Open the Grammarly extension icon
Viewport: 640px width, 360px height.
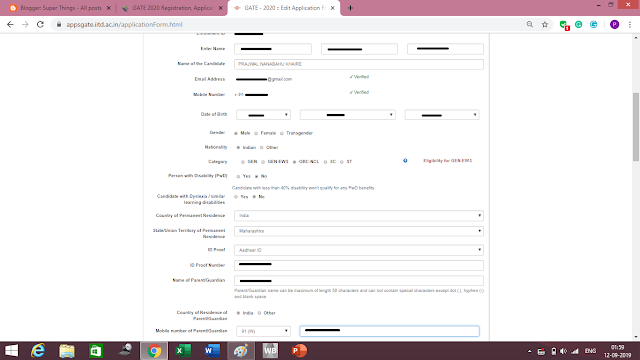coord(579,24)
